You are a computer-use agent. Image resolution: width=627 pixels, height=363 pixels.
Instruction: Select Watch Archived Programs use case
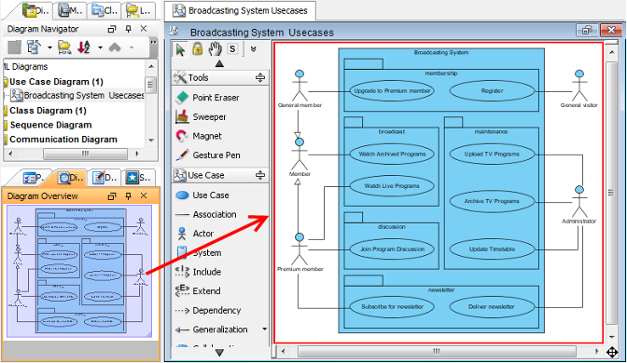[x=392, y=154]
